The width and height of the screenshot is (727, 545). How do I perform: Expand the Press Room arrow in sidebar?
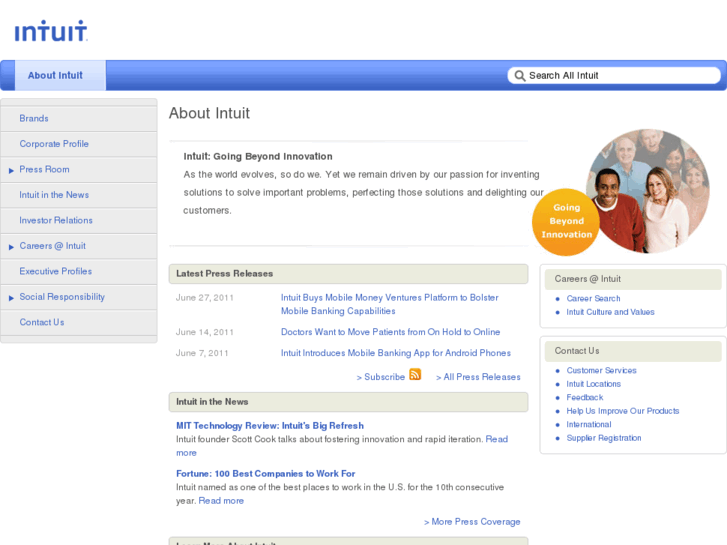(x=11, y=170)
